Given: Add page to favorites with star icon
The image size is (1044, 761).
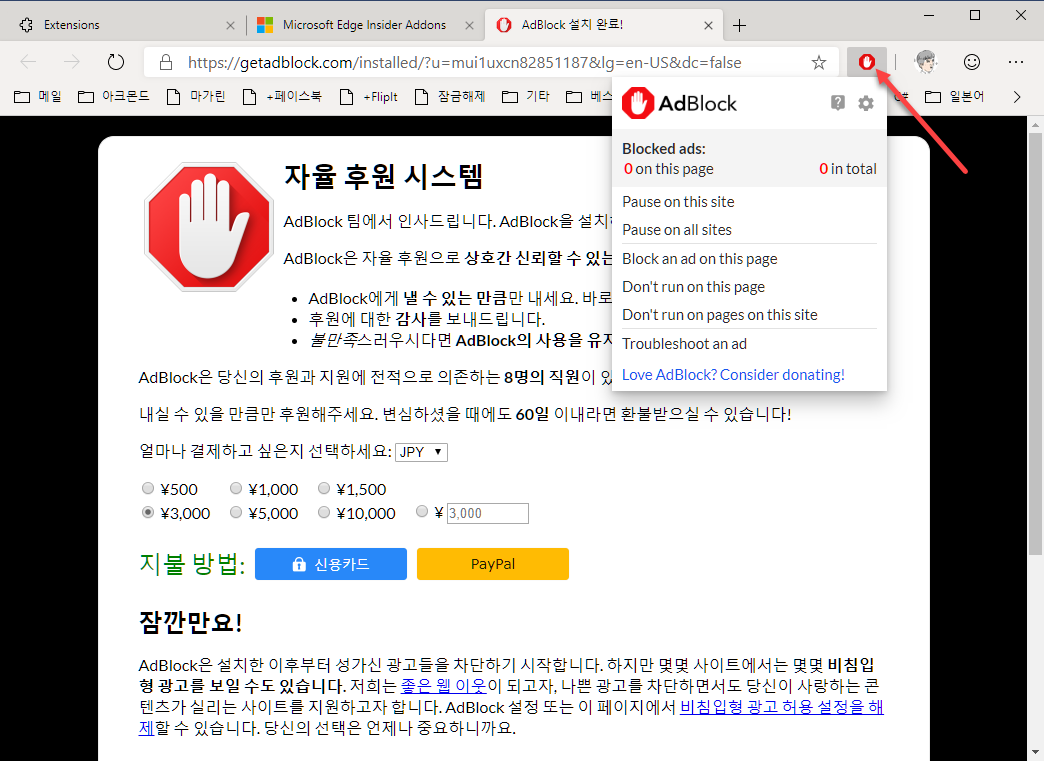Looking at the screenshot, I should [818, 63].
